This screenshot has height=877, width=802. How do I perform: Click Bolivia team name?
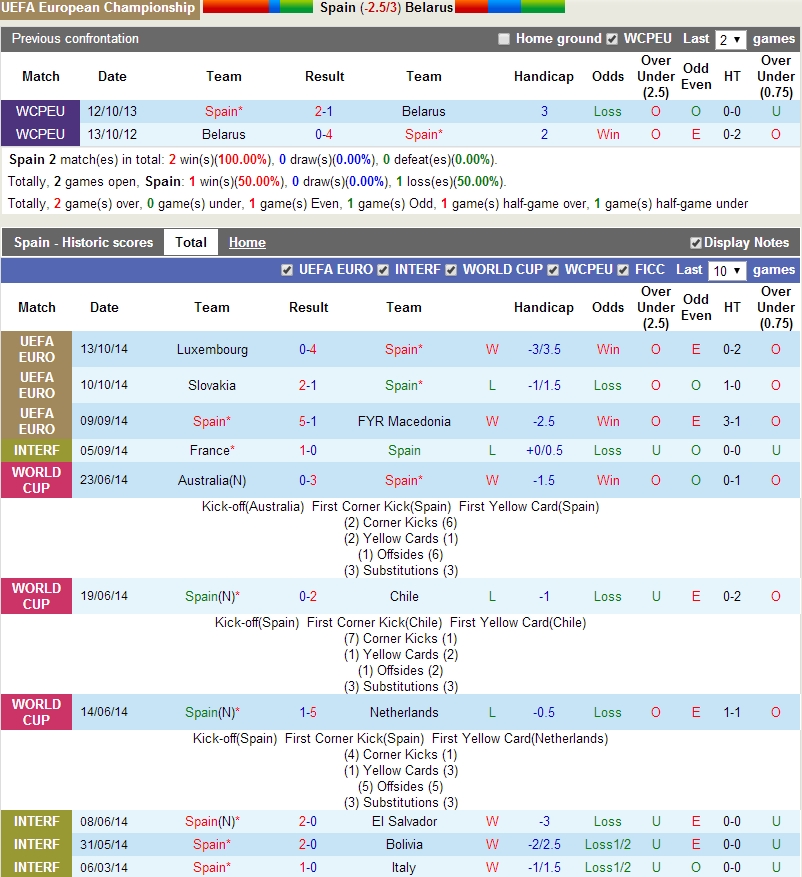tap(404, 845)
